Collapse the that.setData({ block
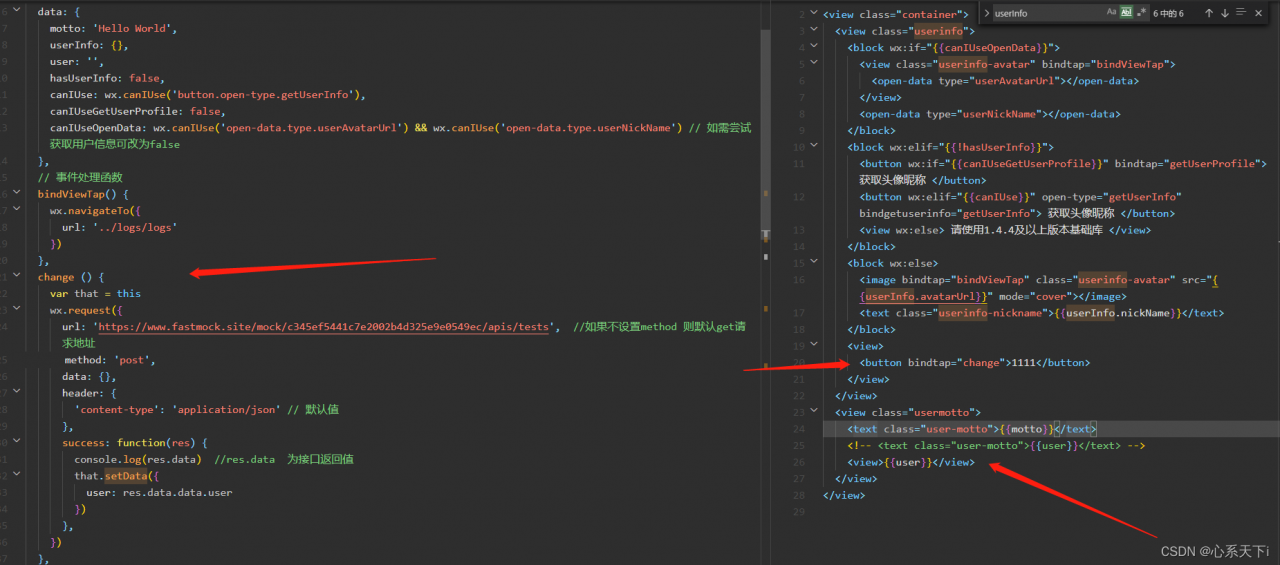The image size is (1280, 565). click(17, 476)
